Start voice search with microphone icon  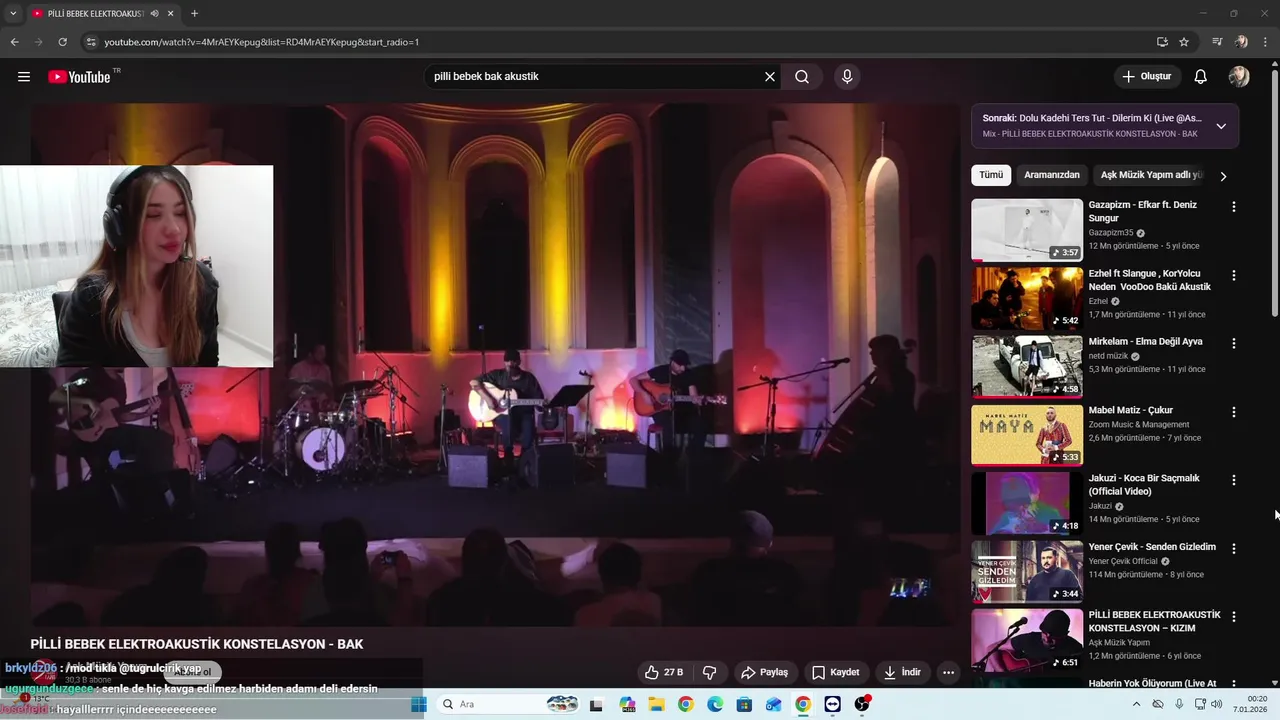[x=847, y=77]
